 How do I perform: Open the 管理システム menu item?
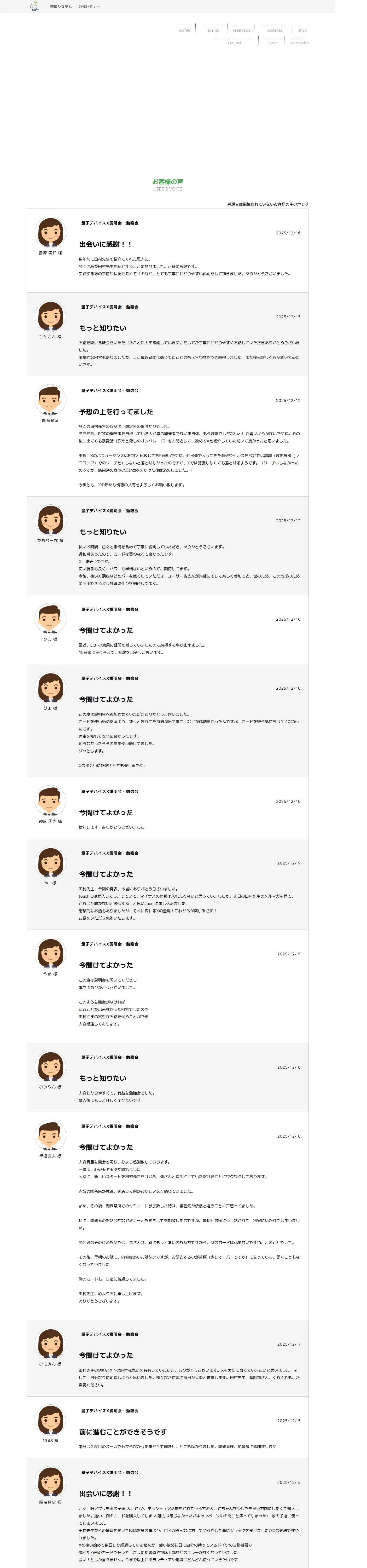(60, 7)
